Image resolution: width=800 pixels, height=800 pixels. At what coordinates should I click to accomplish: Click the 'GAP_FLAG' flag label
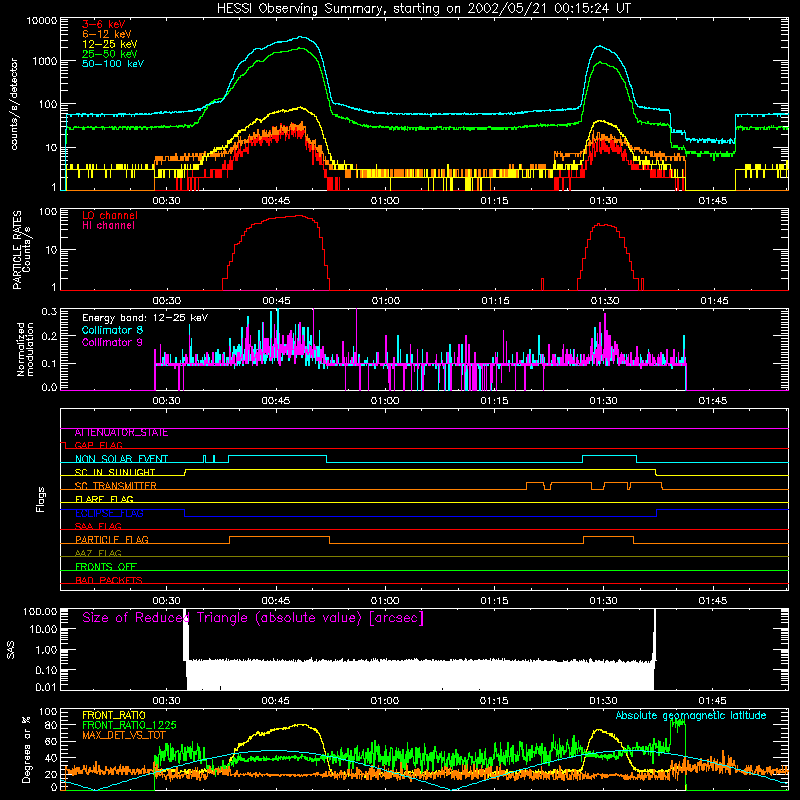(x=98, y=445)
